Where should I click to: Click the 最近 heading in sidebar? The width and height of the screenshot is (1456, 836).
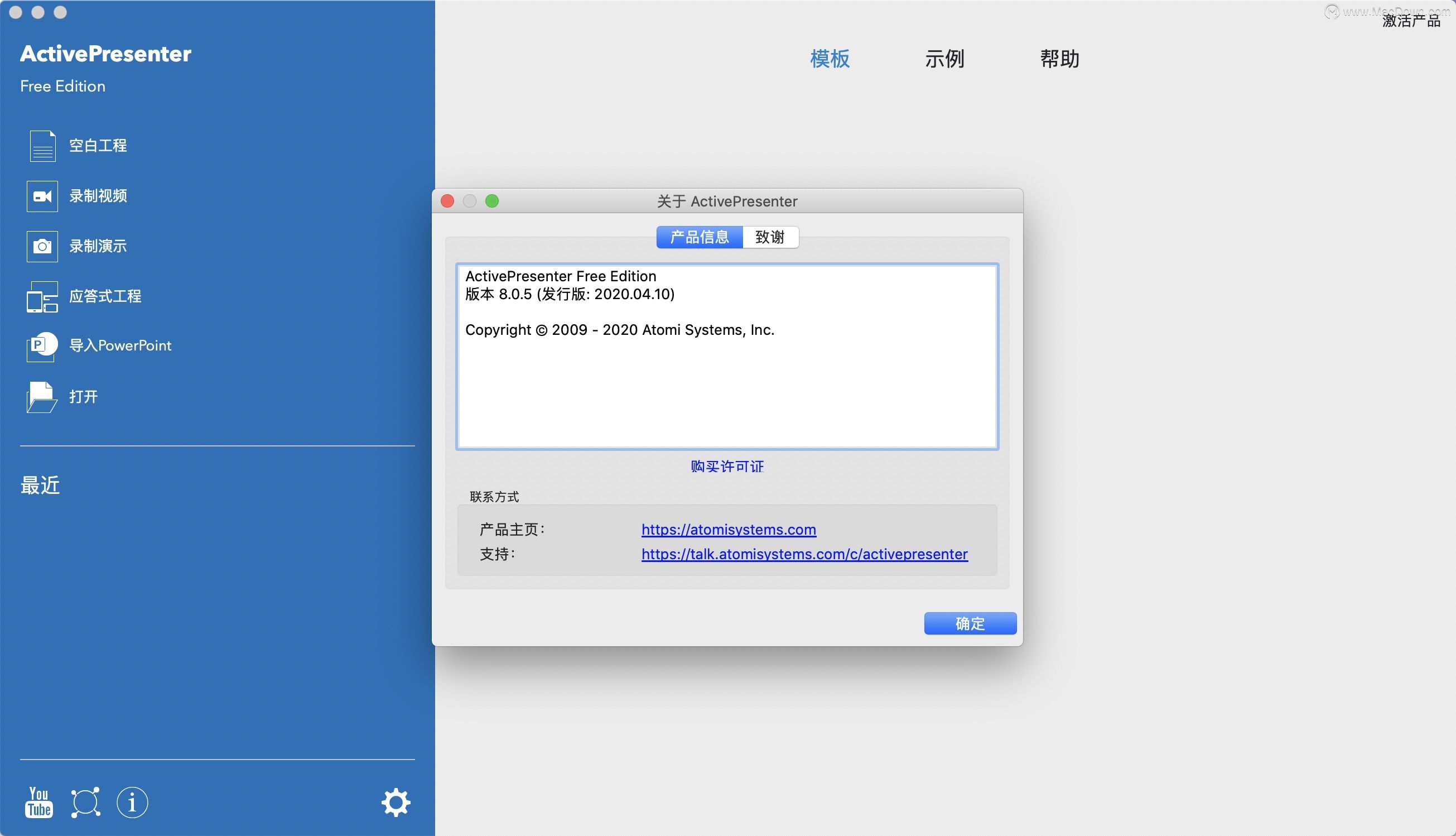40,486
